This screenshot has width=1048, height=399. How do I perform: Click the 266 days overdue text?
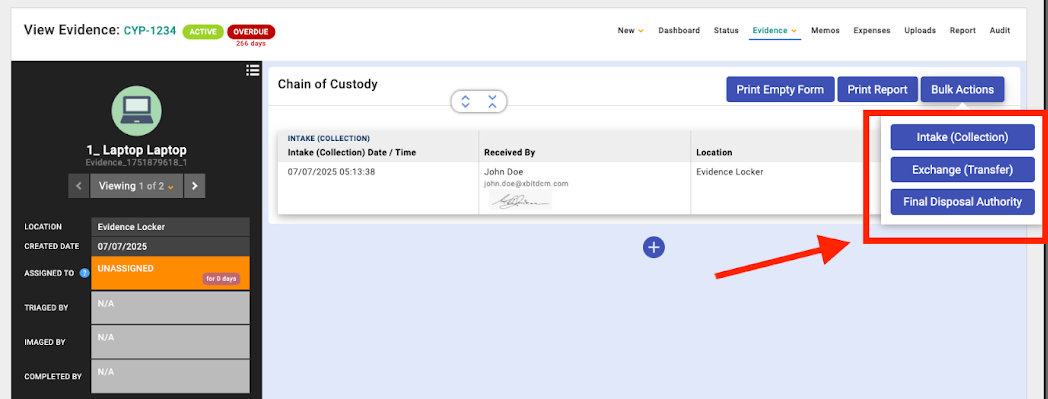click(x=251, y=44)
